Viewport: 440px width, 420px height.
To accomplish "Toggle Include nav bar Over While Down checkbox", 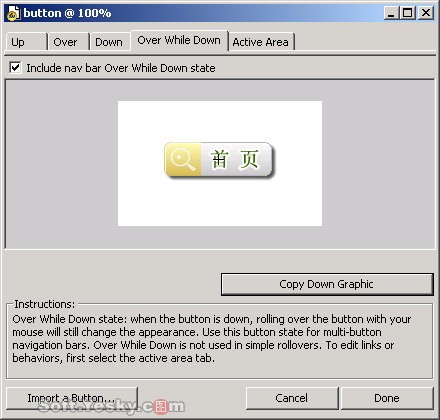I will pos(15,67).
